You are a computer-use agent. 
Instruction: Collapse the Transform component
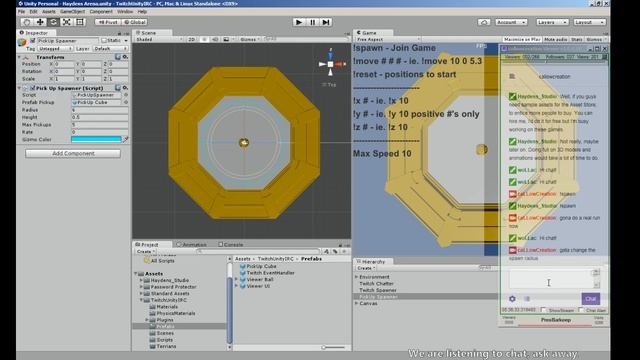coord(20,58)
